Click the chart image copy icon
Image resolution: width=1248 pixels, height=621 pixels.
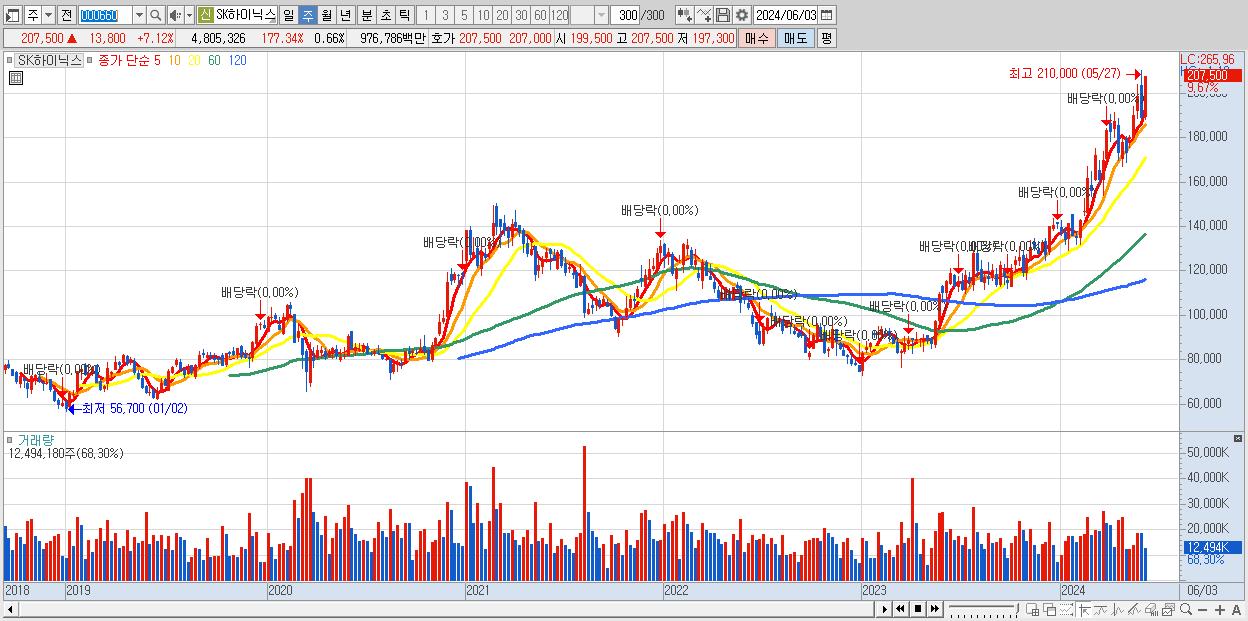1168,610
